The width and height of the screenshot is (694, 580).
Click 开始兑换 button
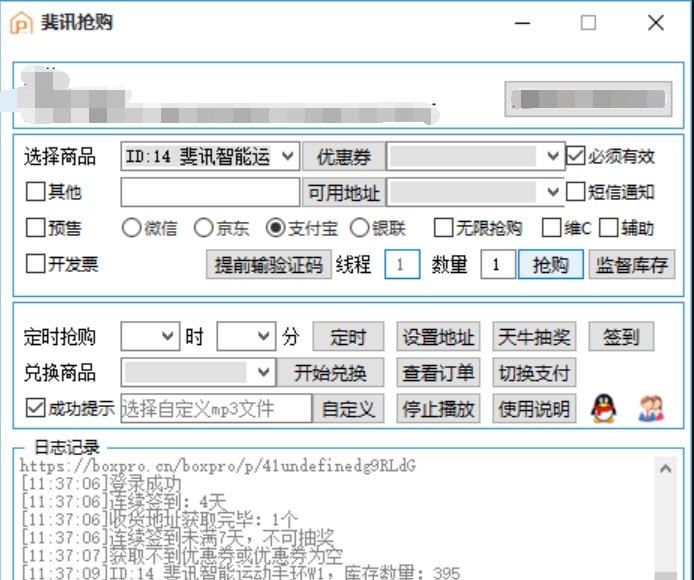330,373
